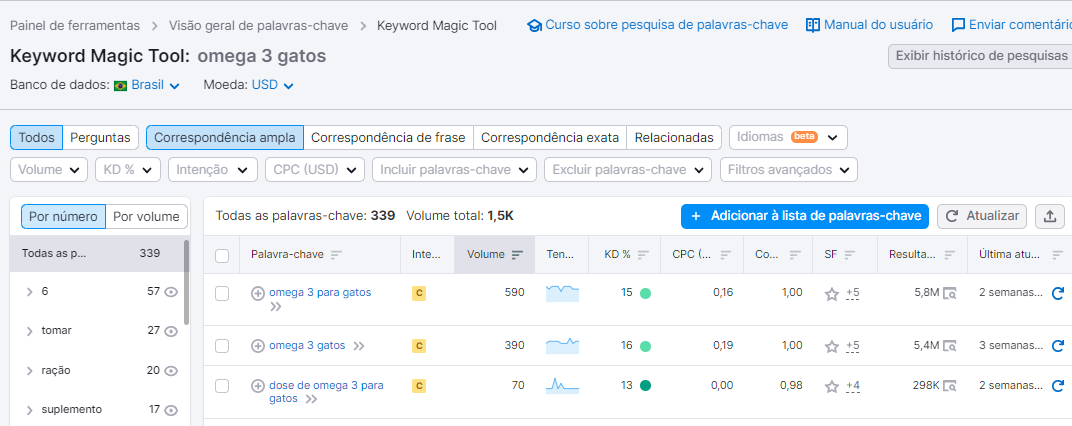Viewport: 1072px width, 426px height.
Task: Toggle eye icon for 'tomar' group
Action: coord(171,332)
